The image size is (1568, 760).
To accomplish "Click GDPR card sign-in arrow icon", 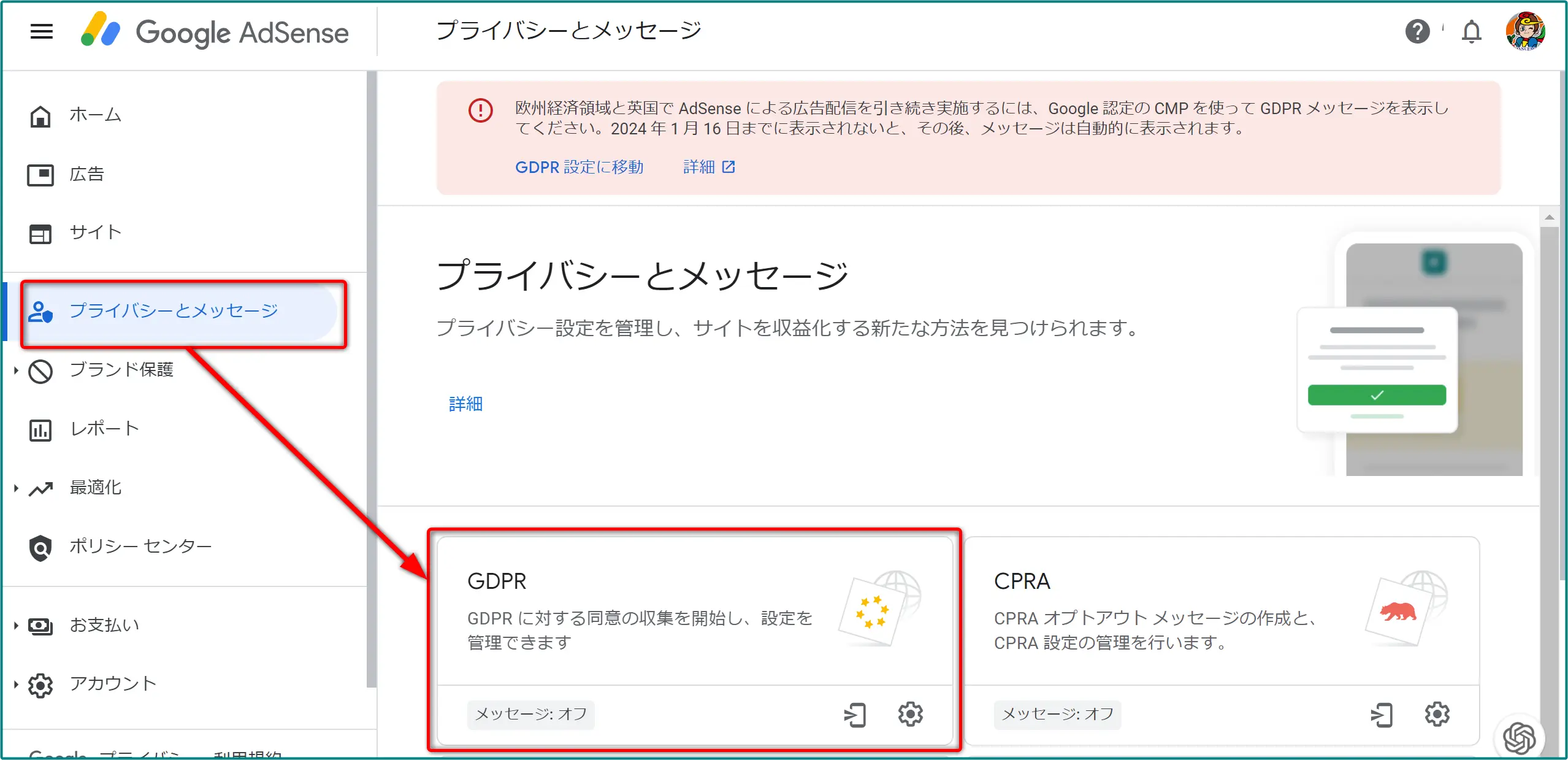I will tap(855, 715).
